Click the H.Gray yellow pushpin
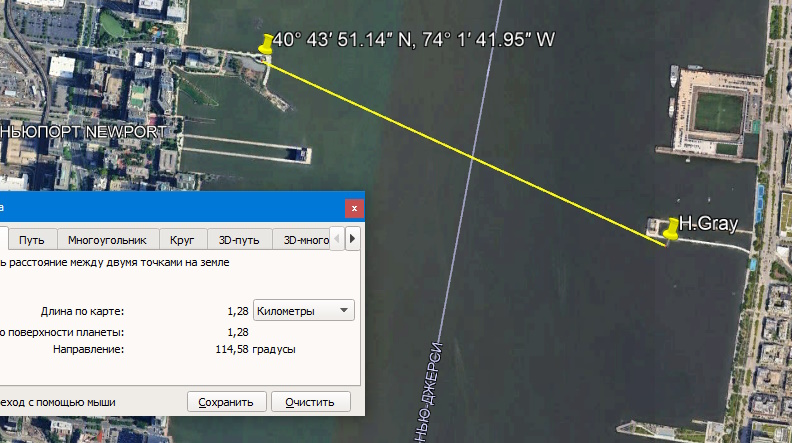 click(671, 229)
